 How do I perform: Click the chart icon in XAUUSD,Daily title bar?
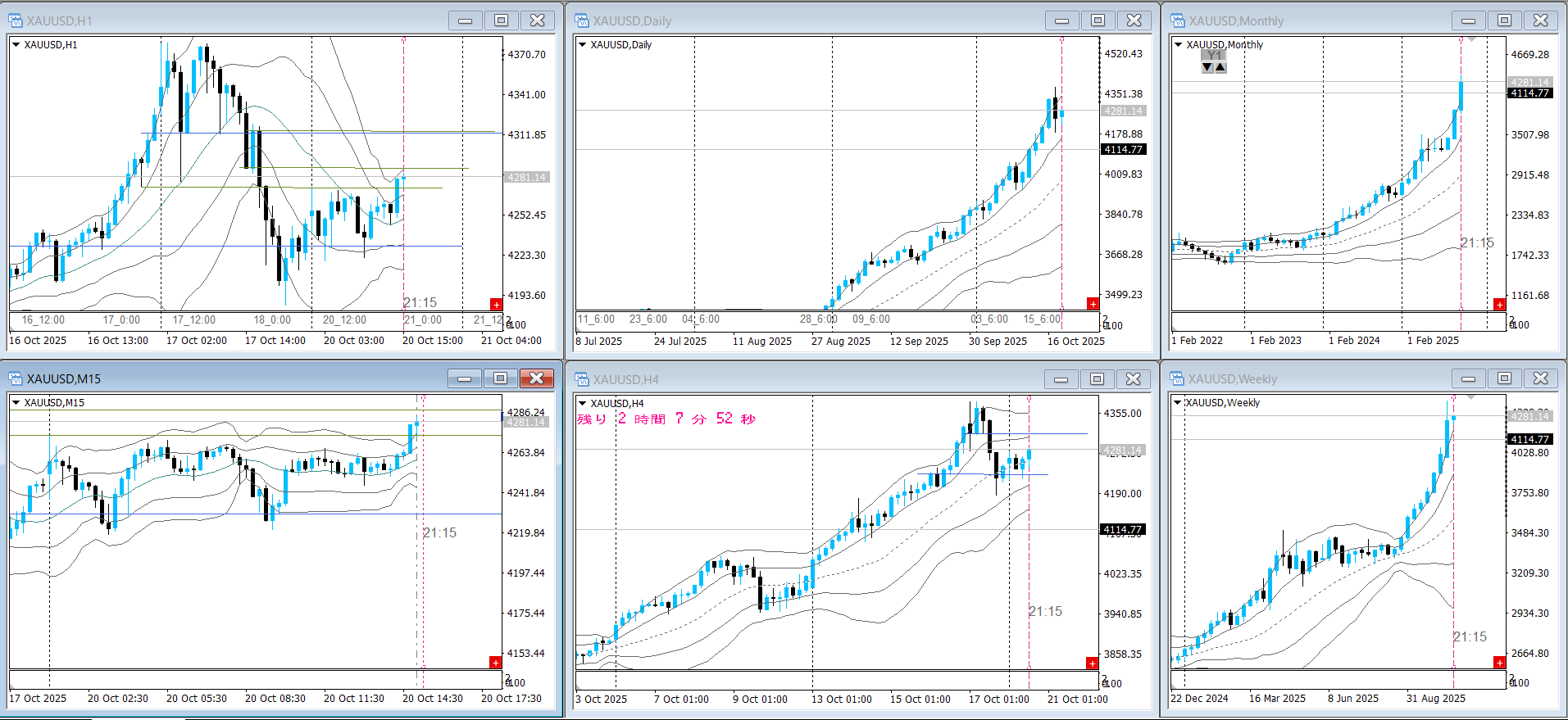click(x=582, y=21)
